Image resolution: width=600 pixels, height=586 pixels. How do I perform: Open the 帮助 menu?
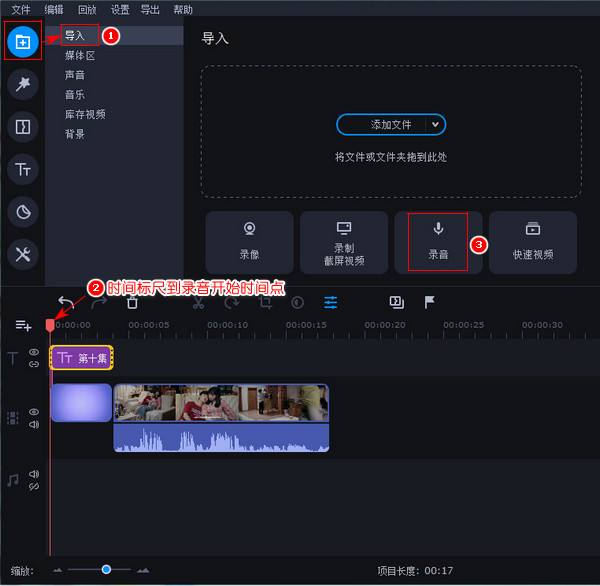click(x=183, y=9)
